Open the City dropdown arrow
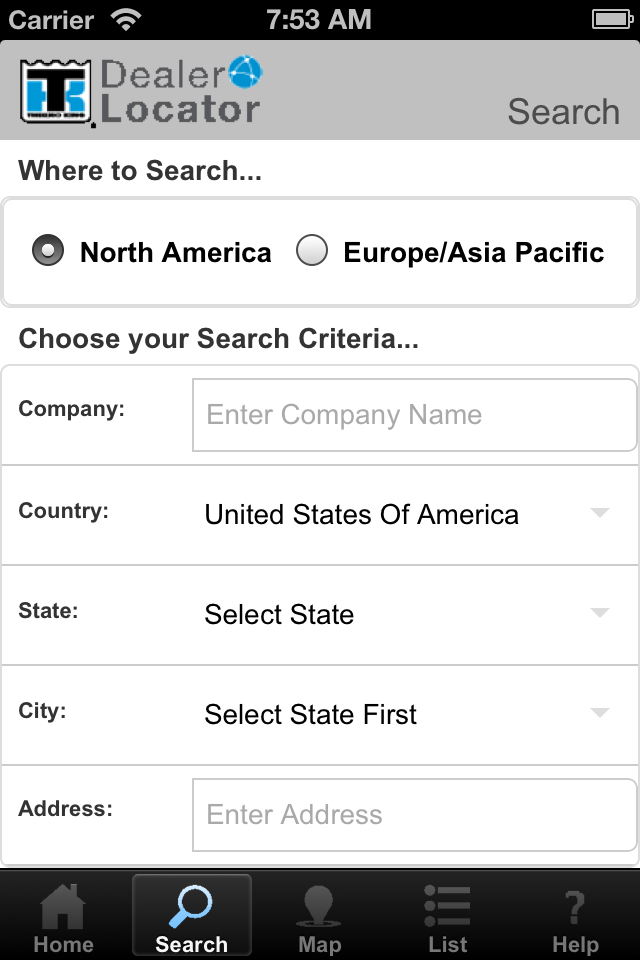The width and height of the screenshot is (640, 960). pyautogui.click(x=599, y=713)
